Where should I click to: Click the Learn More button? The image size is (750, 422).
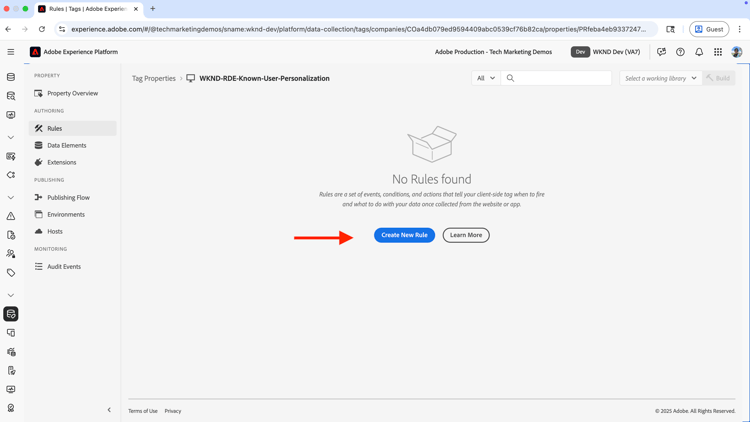click(x=466, y=235)
